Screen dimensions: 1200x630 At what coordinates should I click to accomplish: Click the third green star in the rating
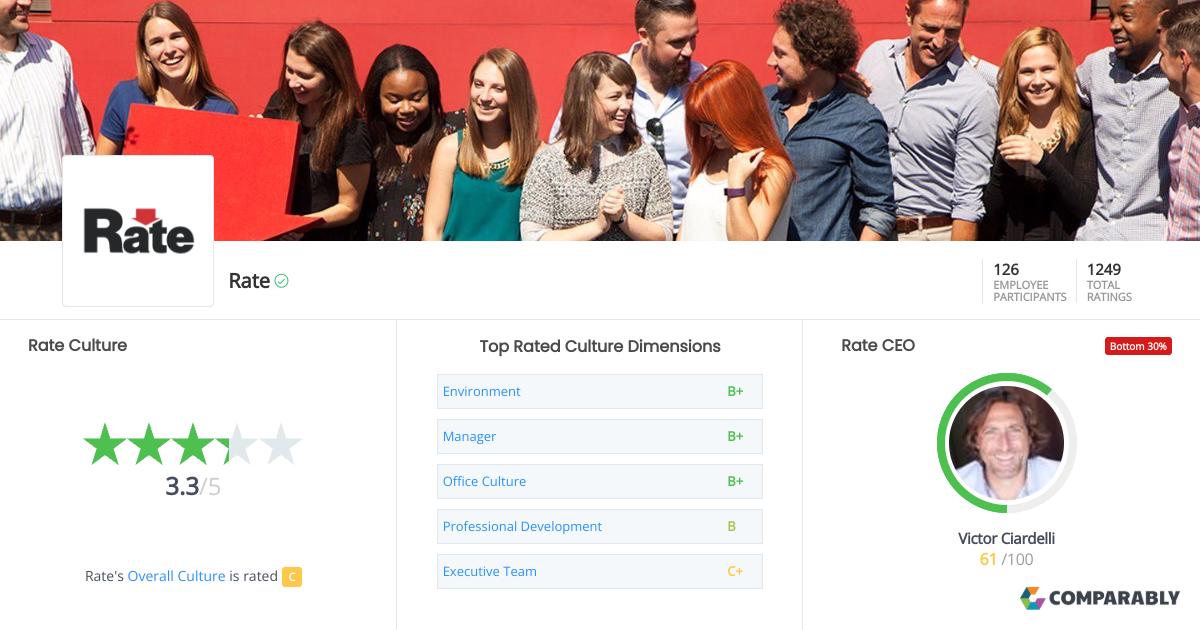coord(192,443)
